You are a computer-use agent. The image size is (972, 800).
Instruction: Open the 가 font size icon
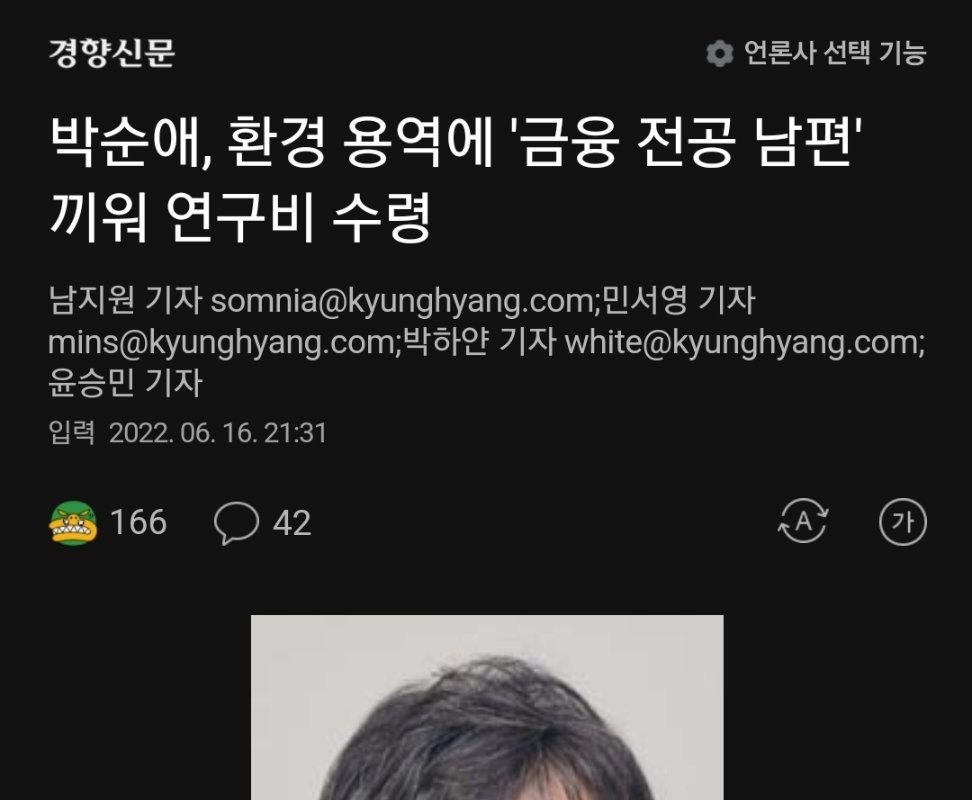[903, 522]
